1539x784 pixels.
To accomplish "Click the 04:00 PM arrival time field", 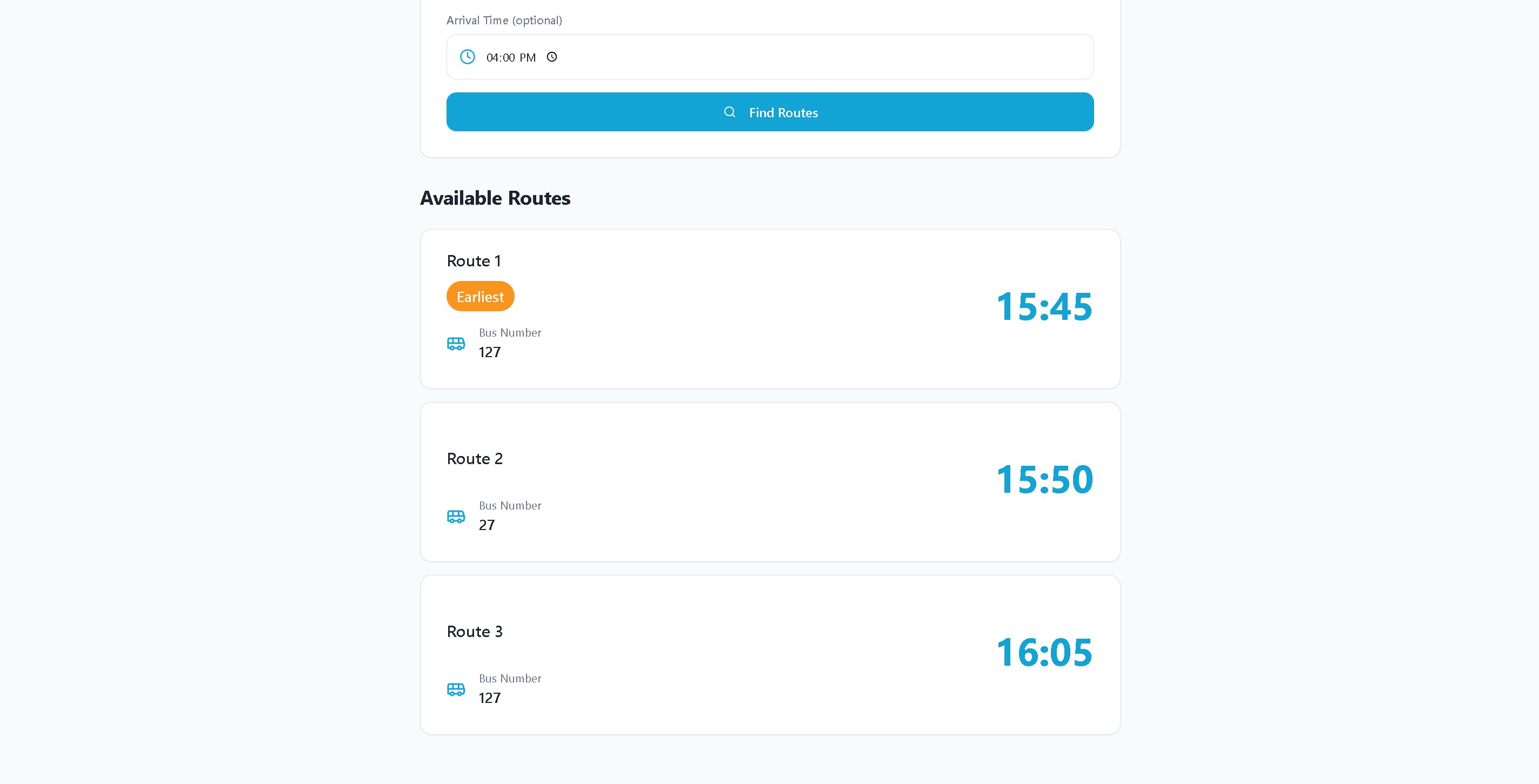I will pos(770,57).
